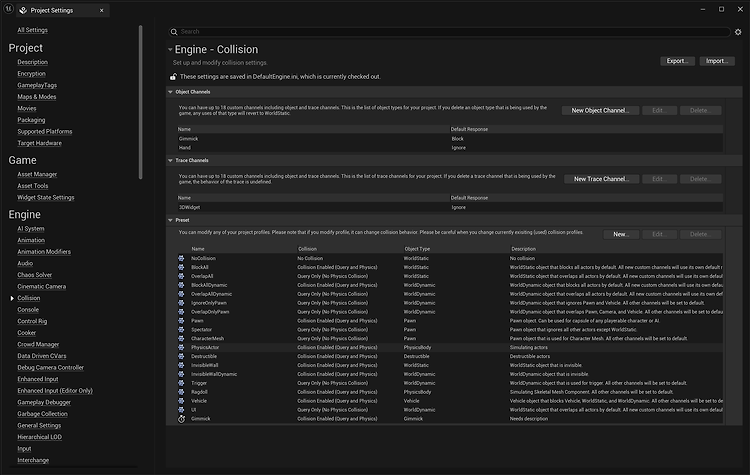Click the preset icon beside PhysicsActor
The height and width of the screenshot is (475, 750).
pos(181,347)
